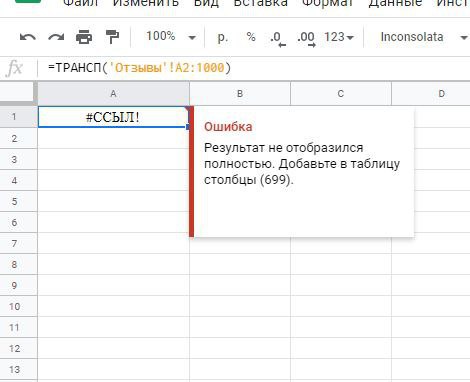This screenshot has width=470, height=382.
Task: Select column B header
Action: tap(240, 94)
